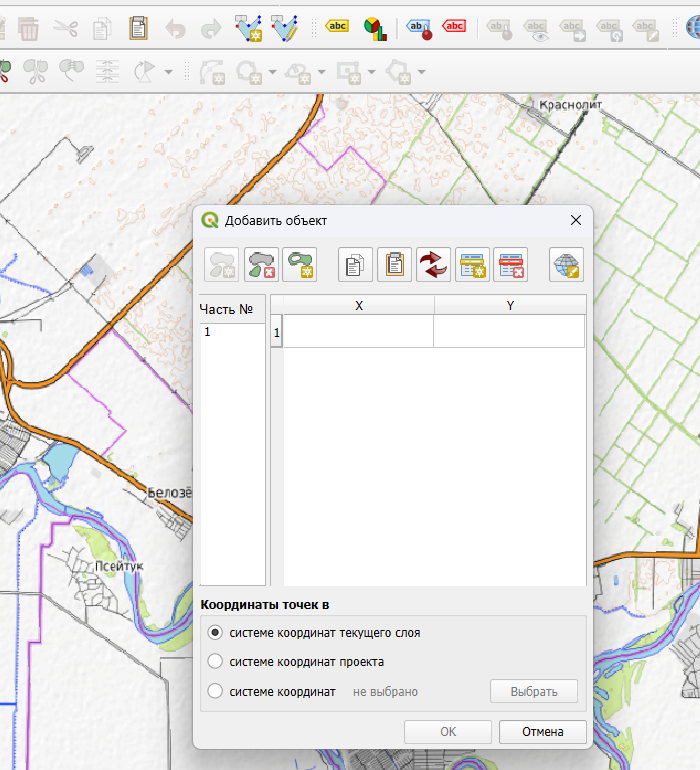Click the add ring icon in dialog
Screen dimensions: 700x770
click(x=299, y=264)
